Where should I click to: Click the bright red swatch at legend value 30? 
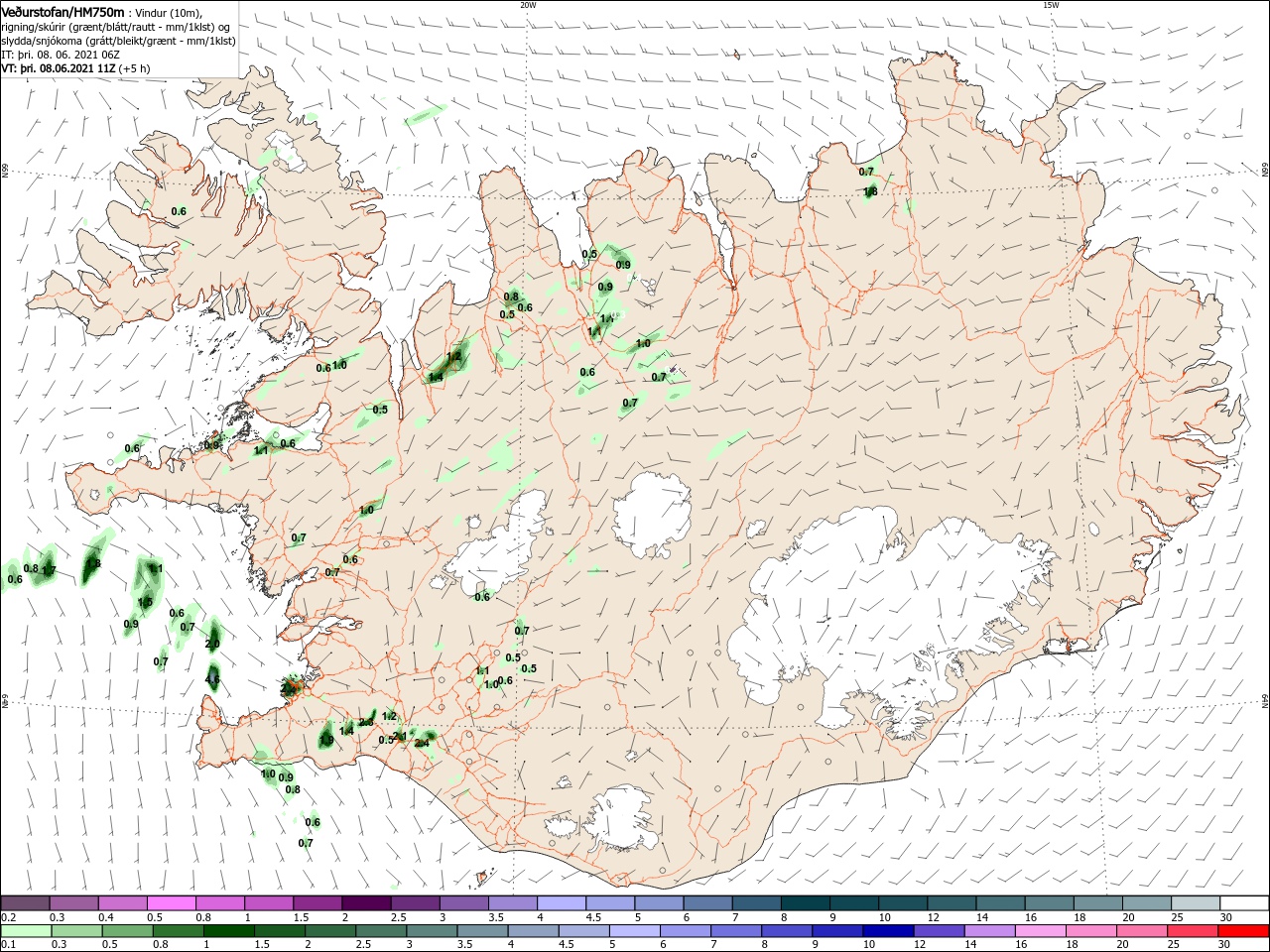tap(1244, 931)
